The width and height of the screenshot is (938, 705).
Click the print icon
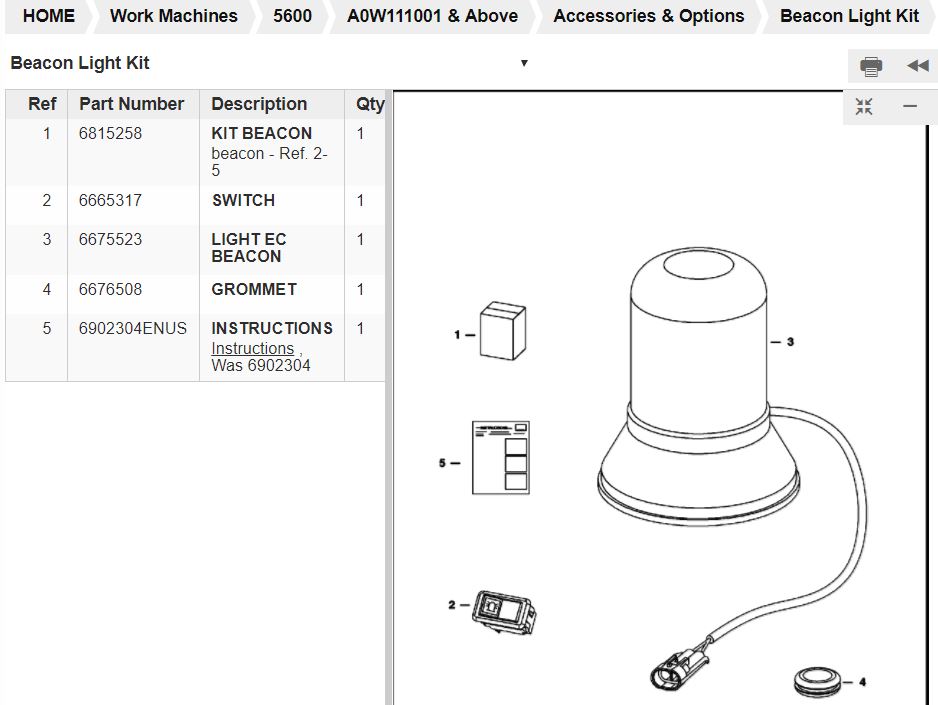coord(871,66)
